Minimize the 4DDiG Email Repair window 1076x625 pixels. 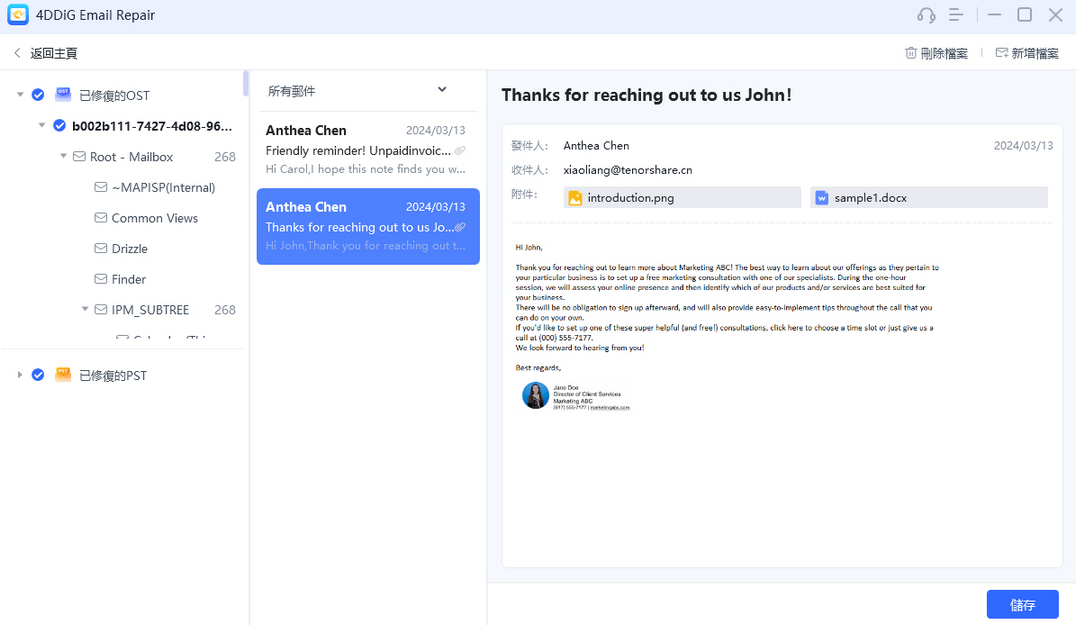point(994,14)
